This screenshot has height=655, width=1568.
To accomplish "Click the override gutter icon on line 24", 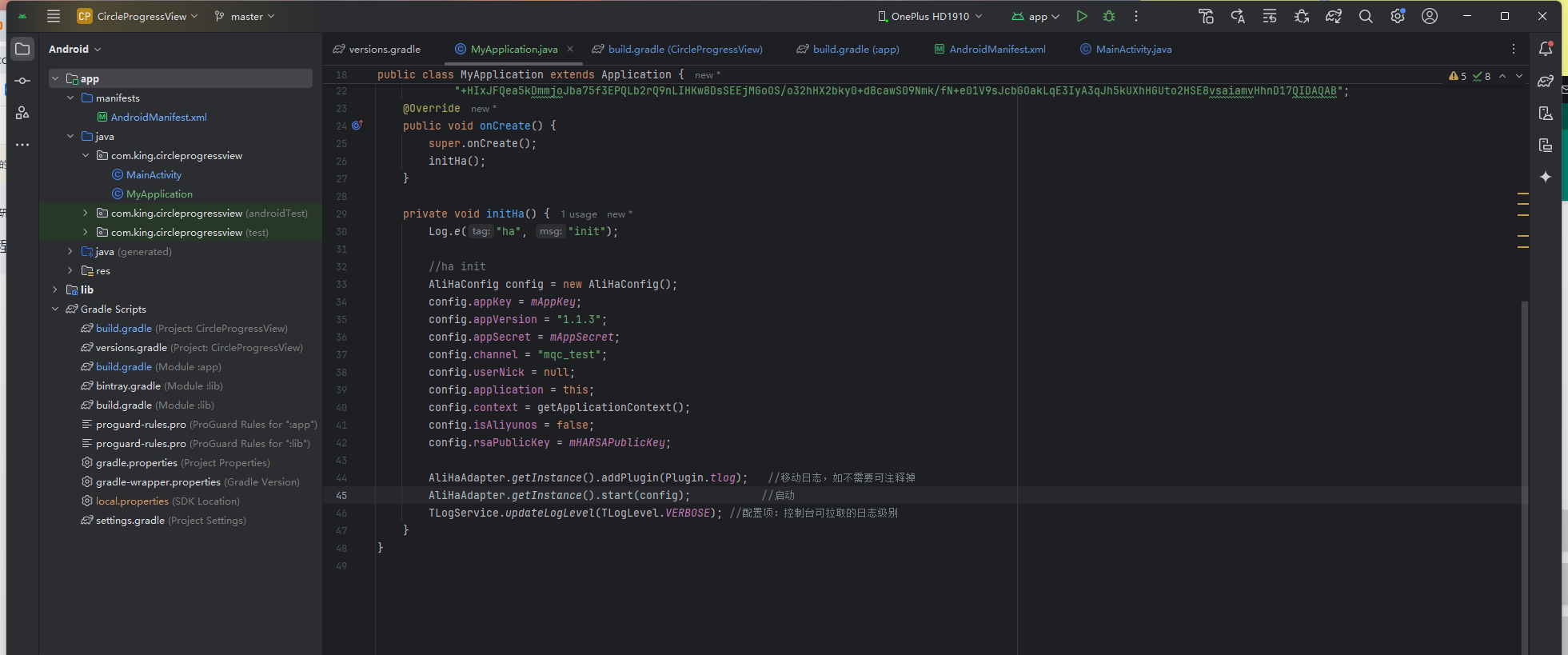I will pos(357,126).
